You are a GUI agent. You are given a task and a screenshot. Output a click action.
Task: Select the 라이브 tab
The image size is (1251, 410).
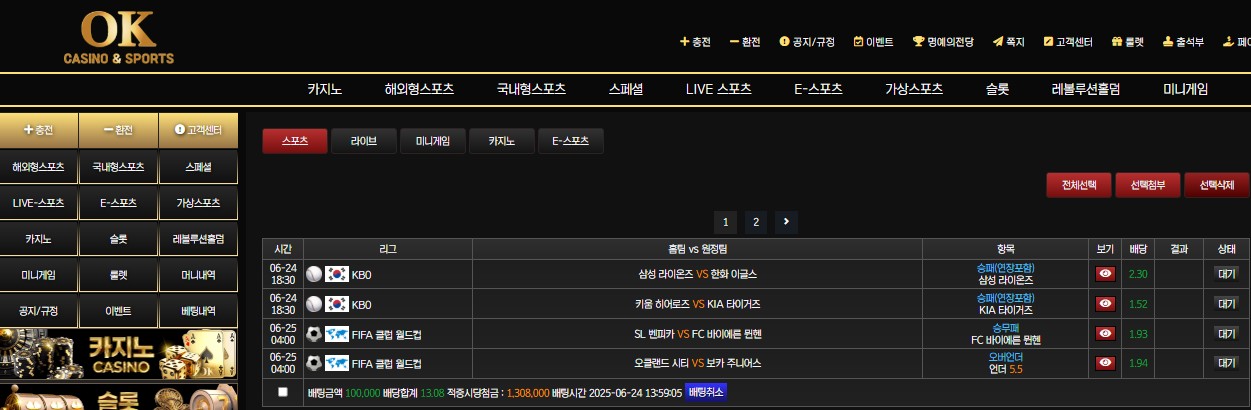[364, 141]
